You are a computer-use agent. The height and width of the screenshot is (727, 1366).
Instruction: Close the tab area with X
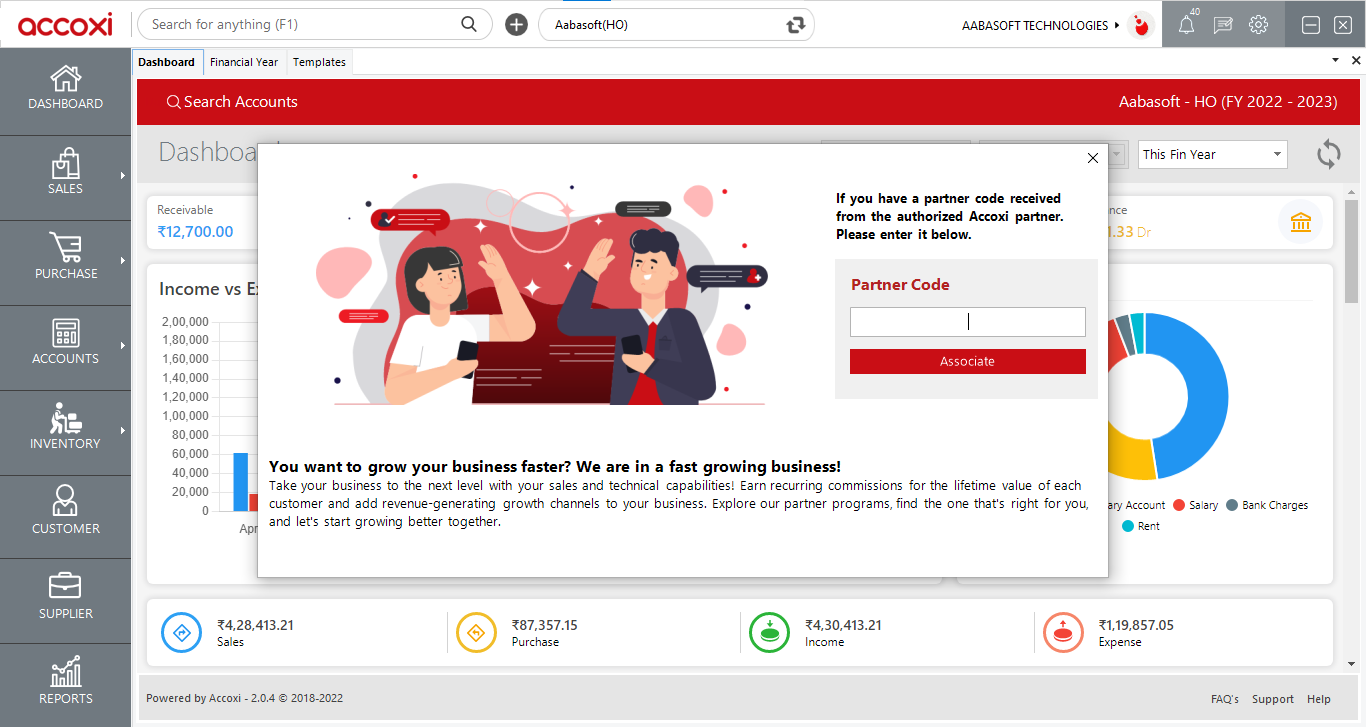1356,60
